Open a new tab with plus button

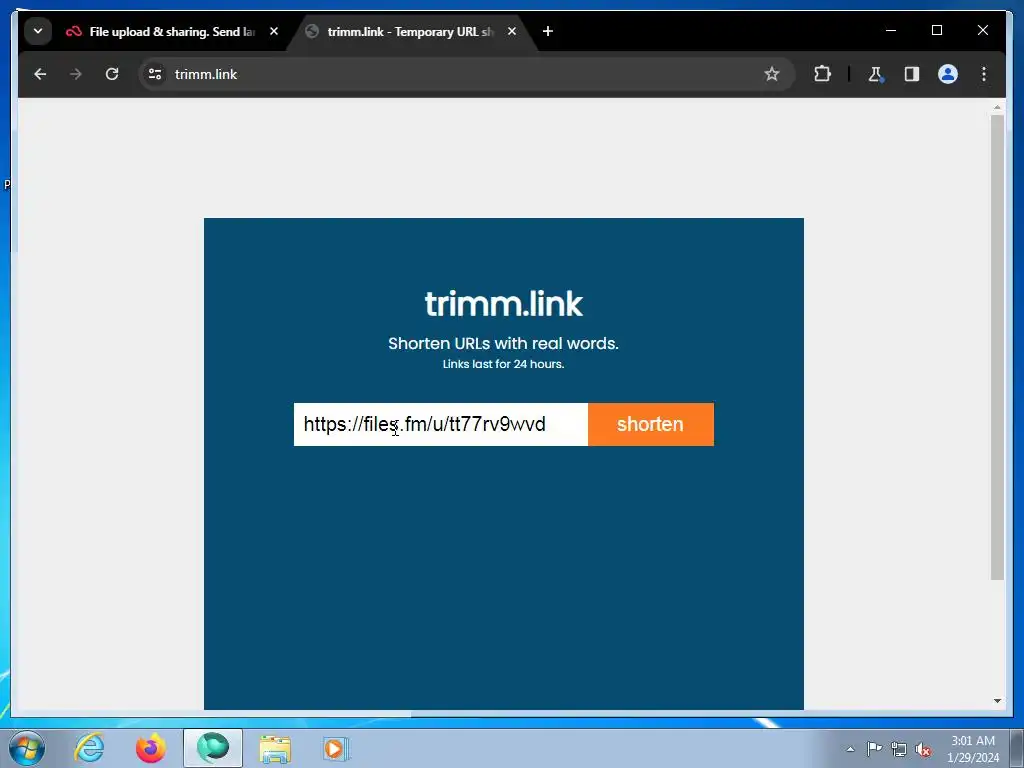(547, 31)
